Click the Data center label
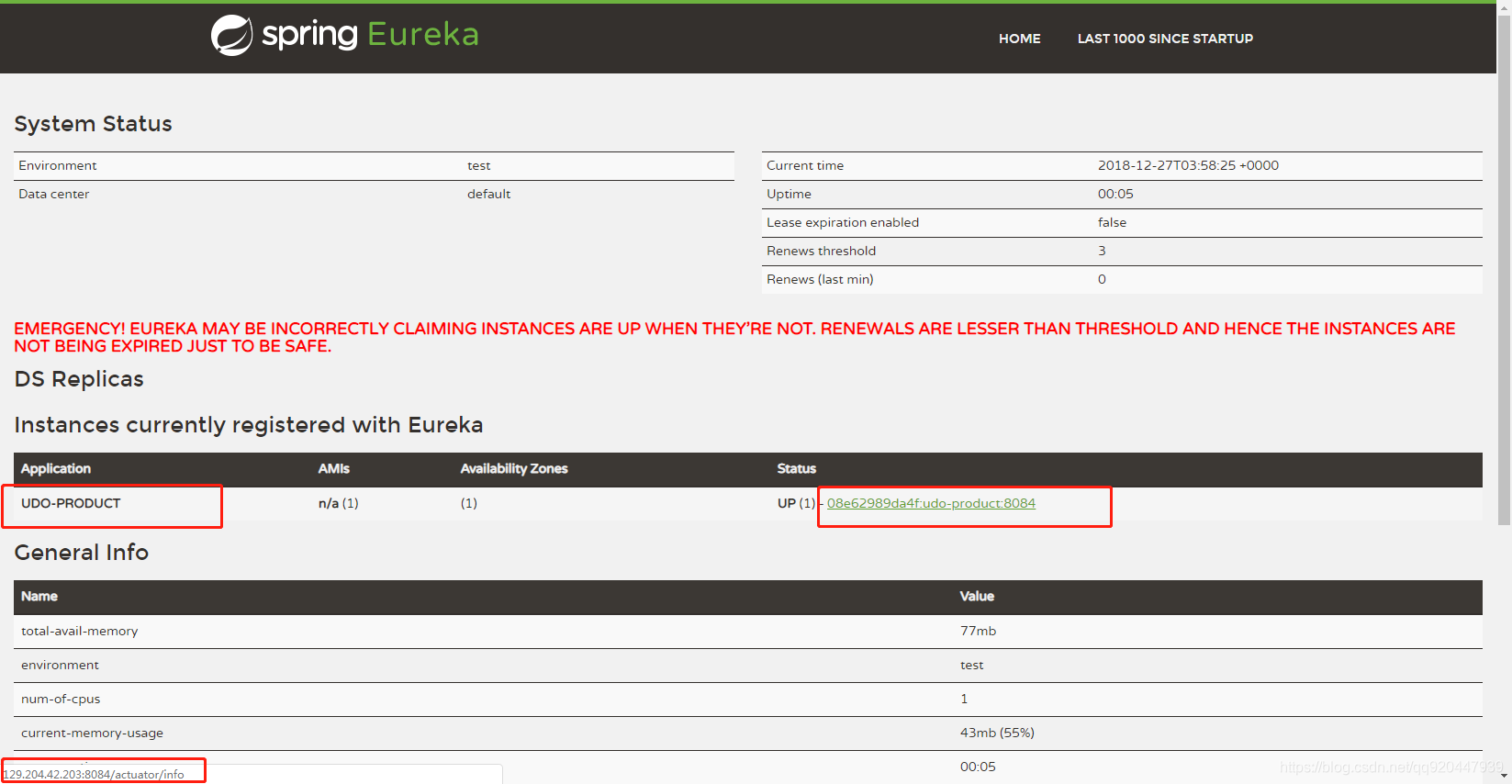This screenshot has height=784, width=1512. [53, 194]
